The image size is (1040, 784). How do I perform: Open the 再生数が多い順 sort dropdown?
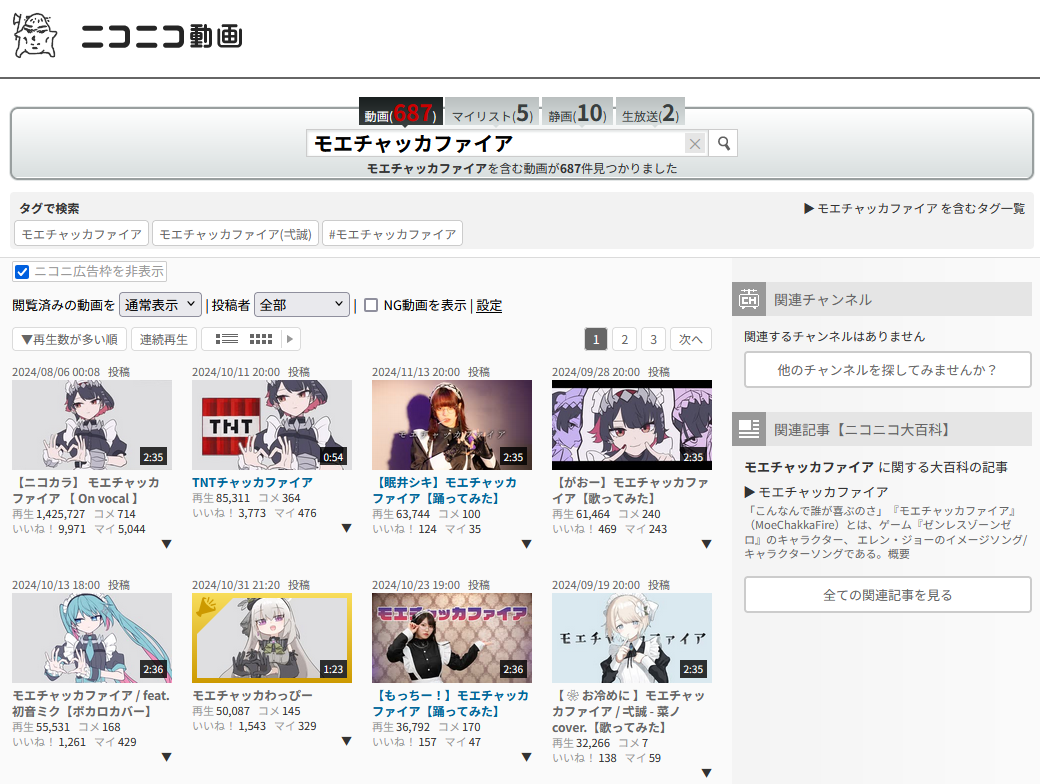(x=70, y=339)
